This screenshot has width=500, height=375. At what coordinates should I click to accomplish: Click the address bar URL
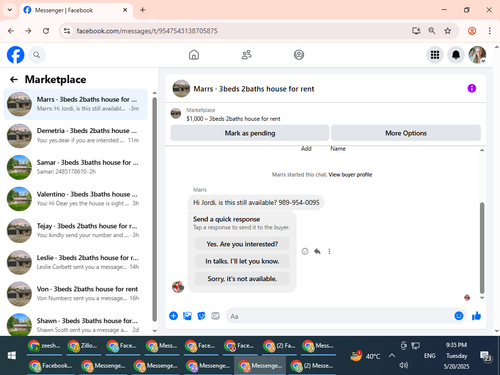147,31
